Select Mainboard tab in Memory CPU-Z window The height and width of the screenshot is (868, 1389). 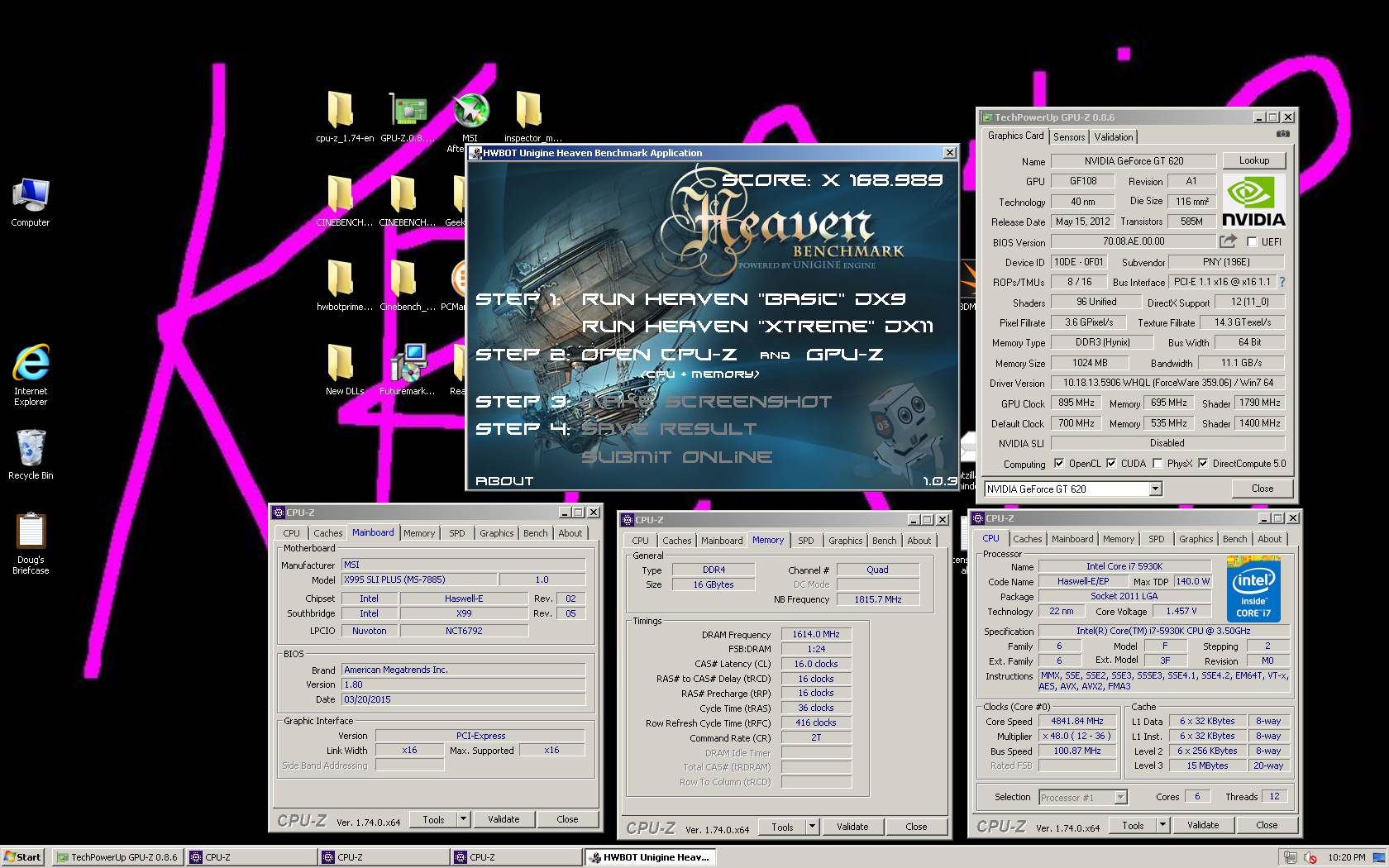pos(722,541)
